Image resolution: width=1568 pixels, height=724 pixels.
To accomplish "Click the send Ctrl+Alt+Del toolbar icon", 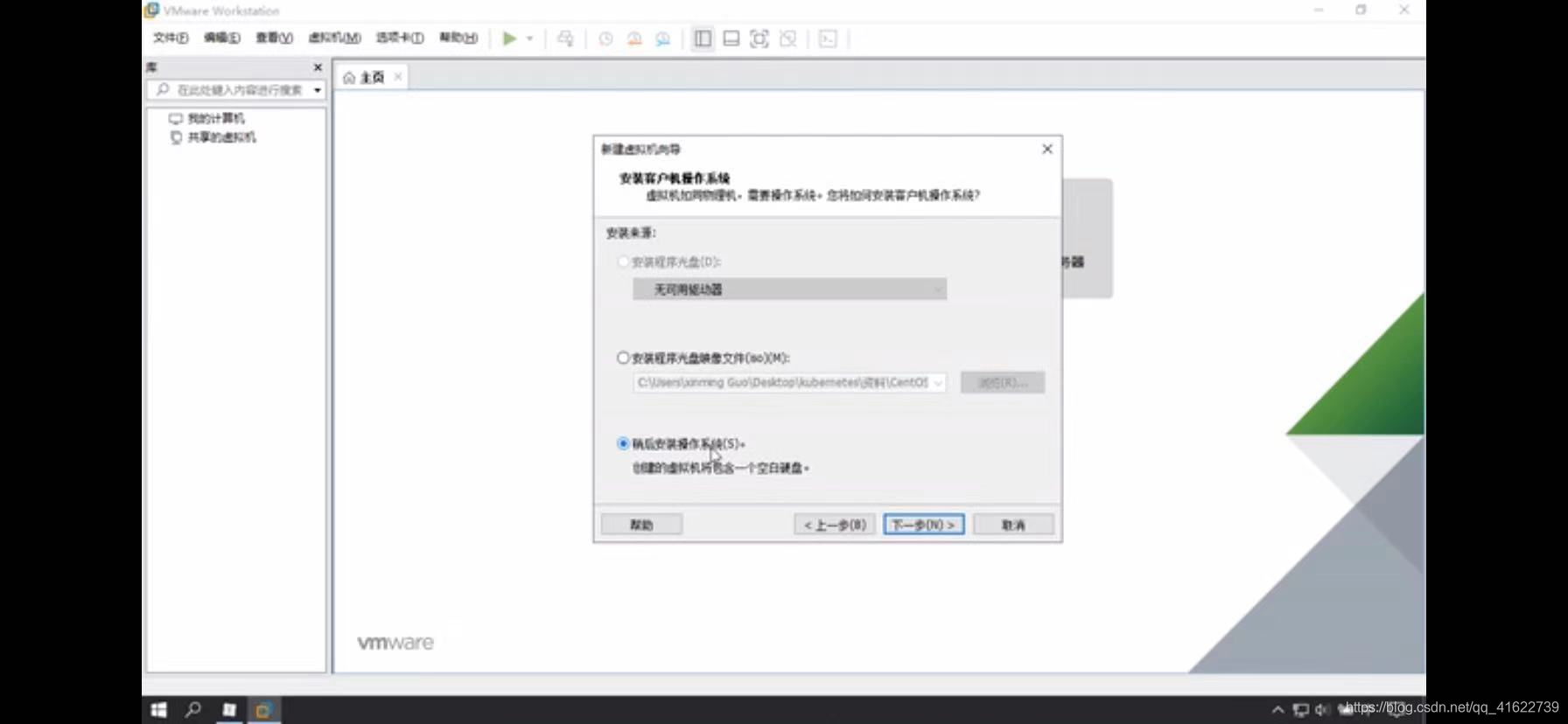I will coord(565,38).
